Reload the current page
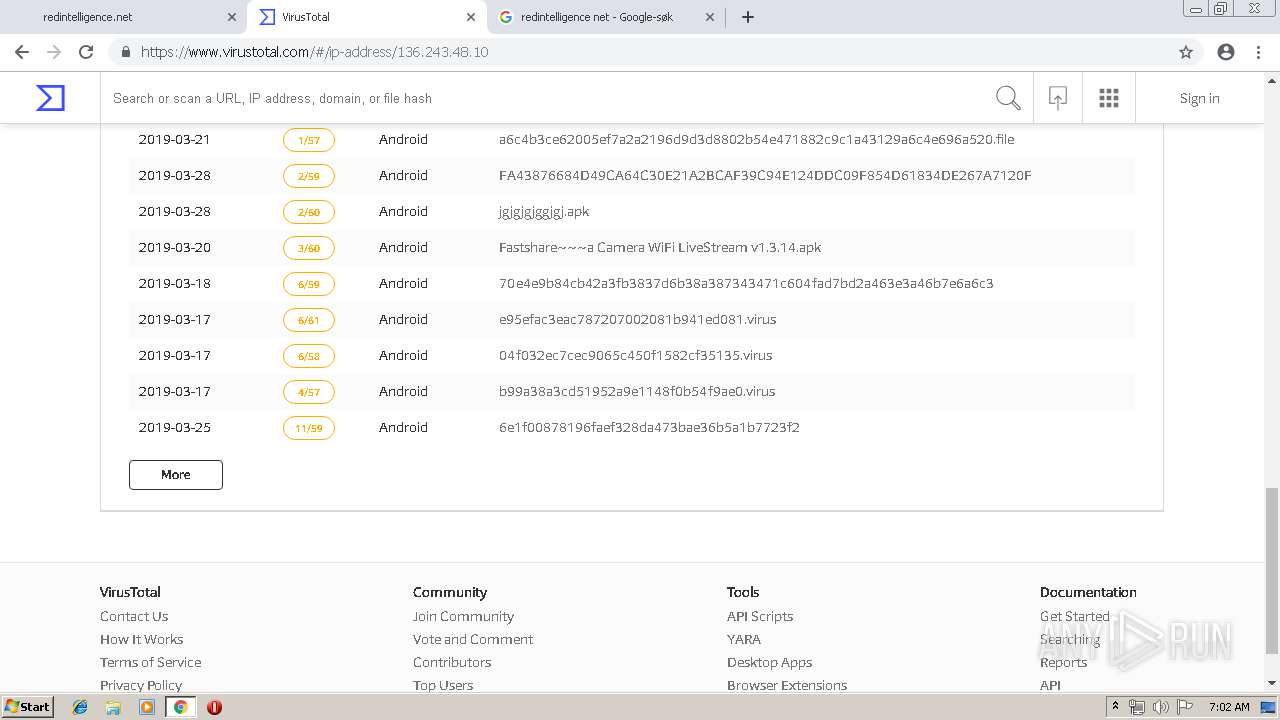Image resolution: width=1280 pixels, height=720 pixels. click(86, 52)
